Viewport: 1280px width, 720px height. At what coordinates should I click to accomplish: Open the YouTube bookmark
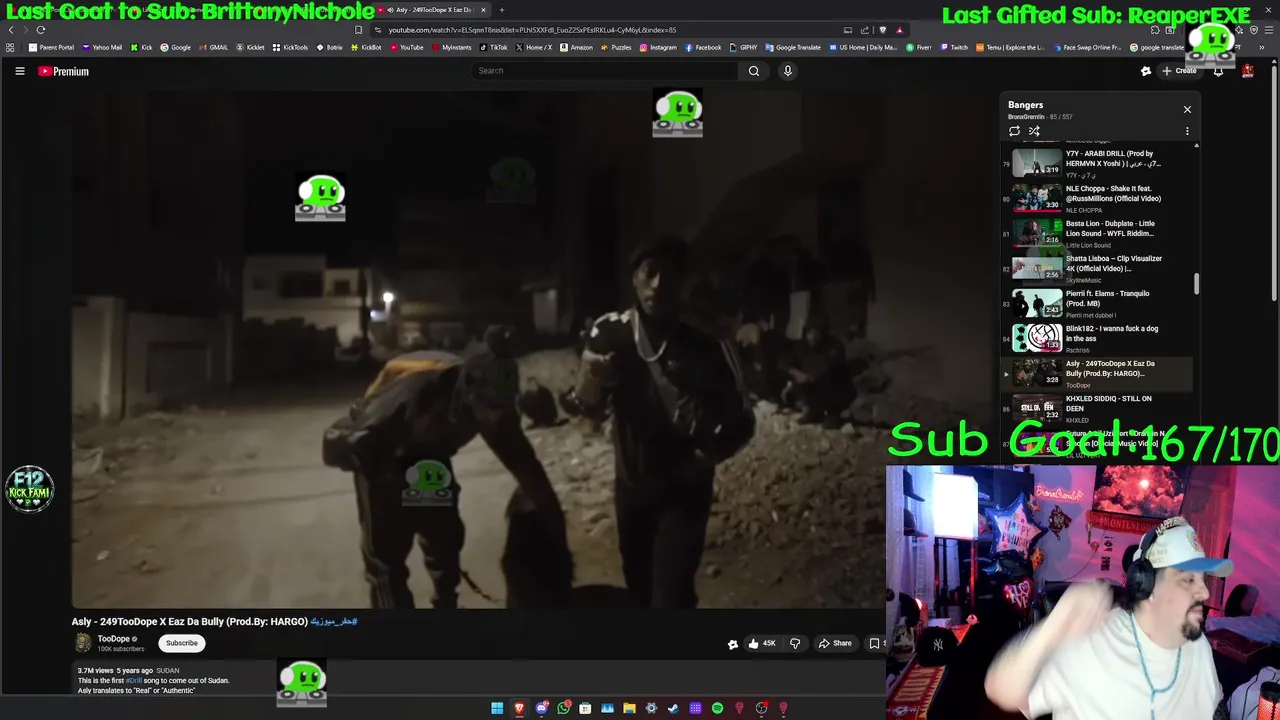click(x=406, y=47)
